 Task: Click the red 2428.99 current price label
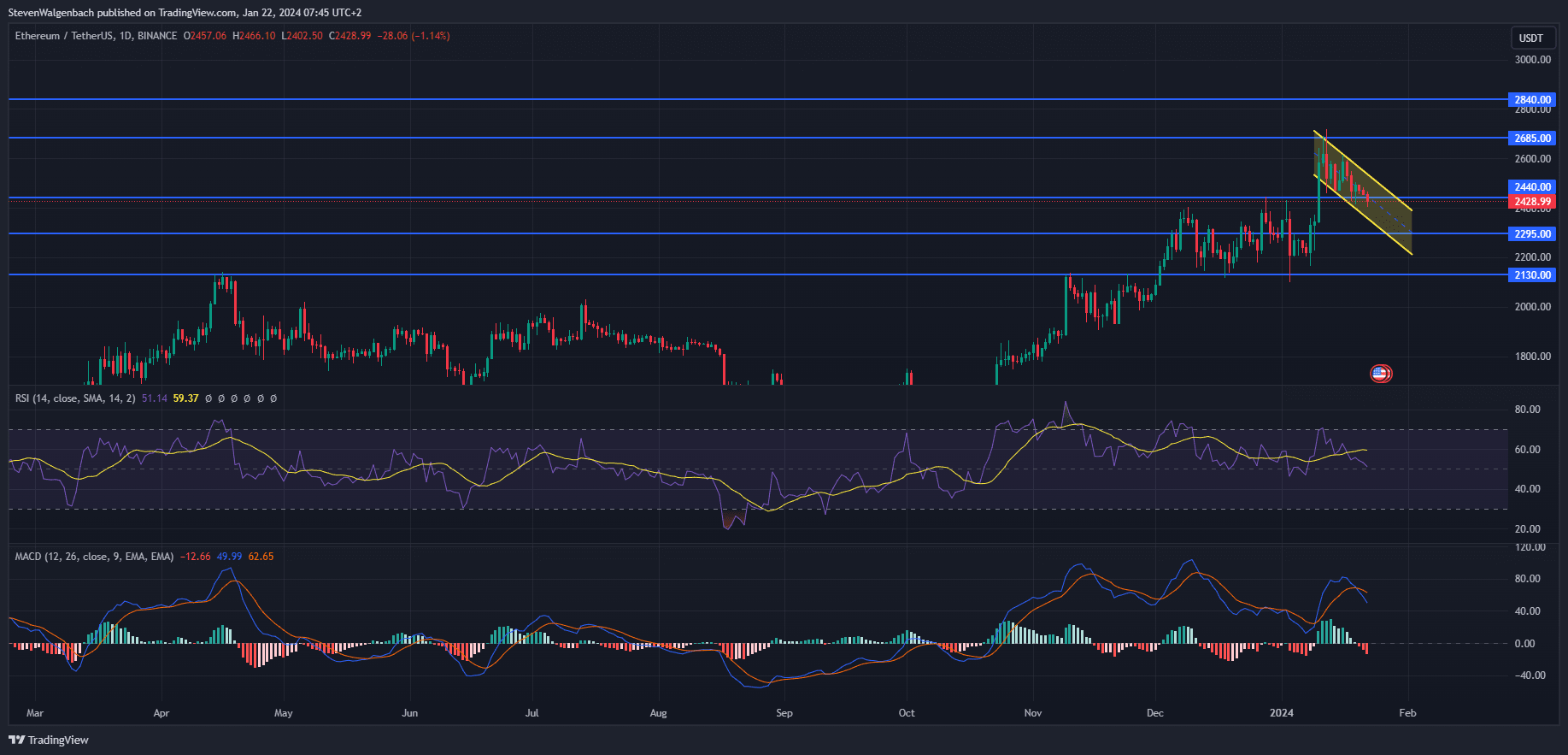[x=1532, y=202]
